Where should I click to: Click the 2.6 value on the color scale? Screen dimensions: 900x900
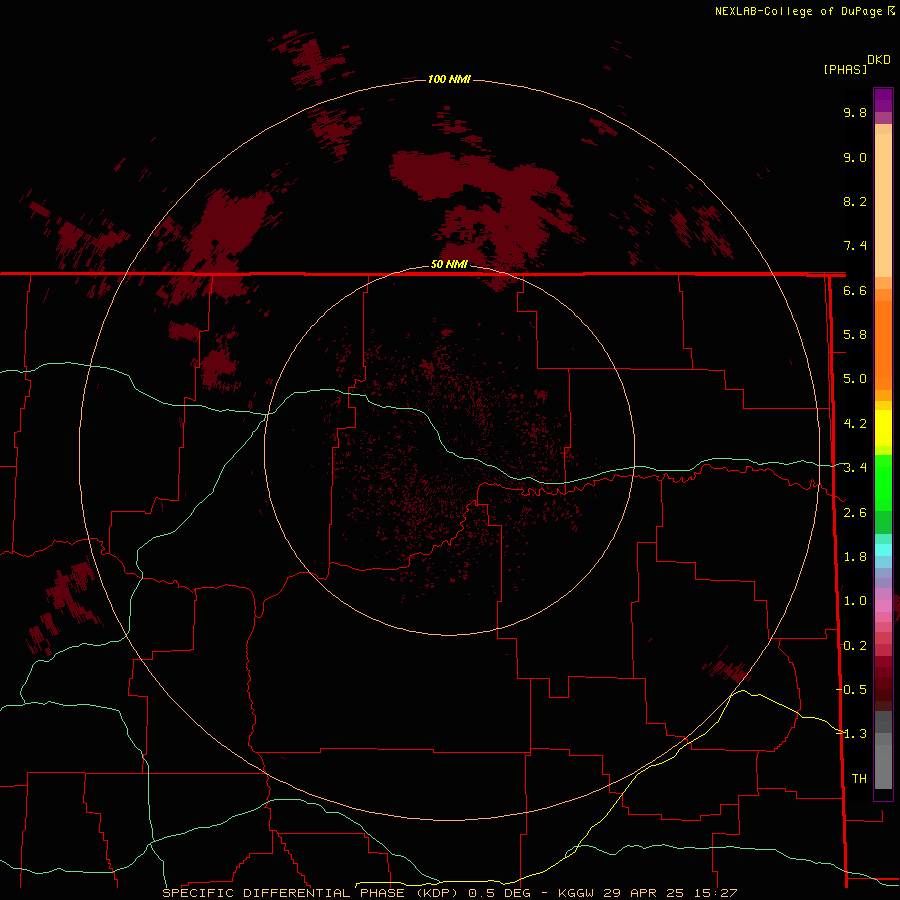[x=855, y=513]
